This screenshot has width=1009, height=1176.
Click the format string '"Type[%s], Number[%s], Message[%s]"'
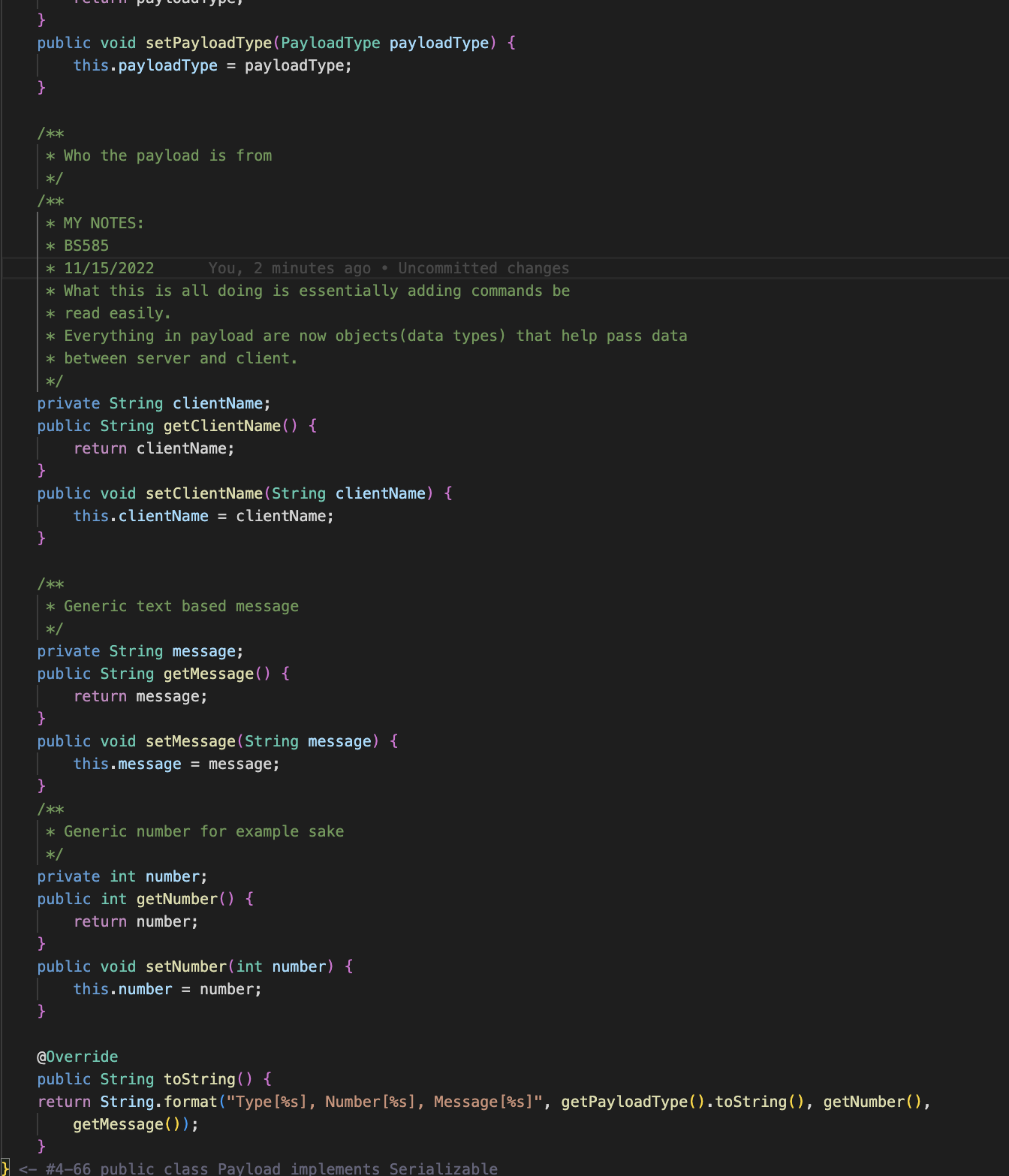coord(385,1102)
